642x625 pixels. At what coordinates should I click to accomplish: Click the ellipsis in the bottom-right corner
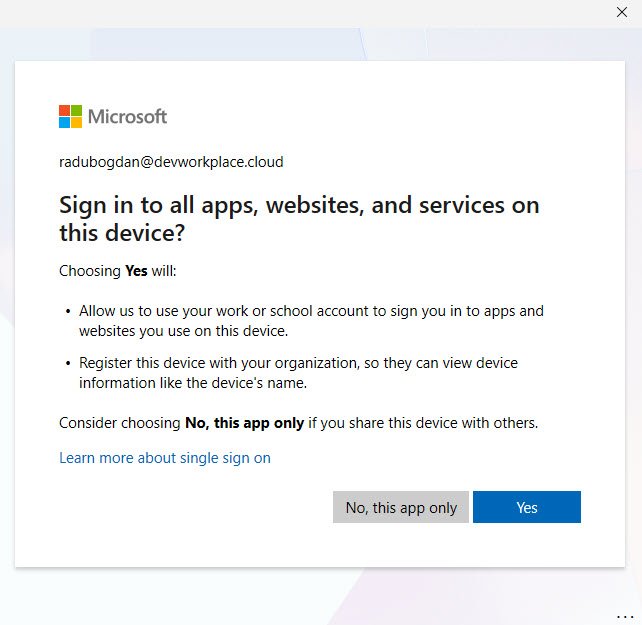[x=625, y=614]
